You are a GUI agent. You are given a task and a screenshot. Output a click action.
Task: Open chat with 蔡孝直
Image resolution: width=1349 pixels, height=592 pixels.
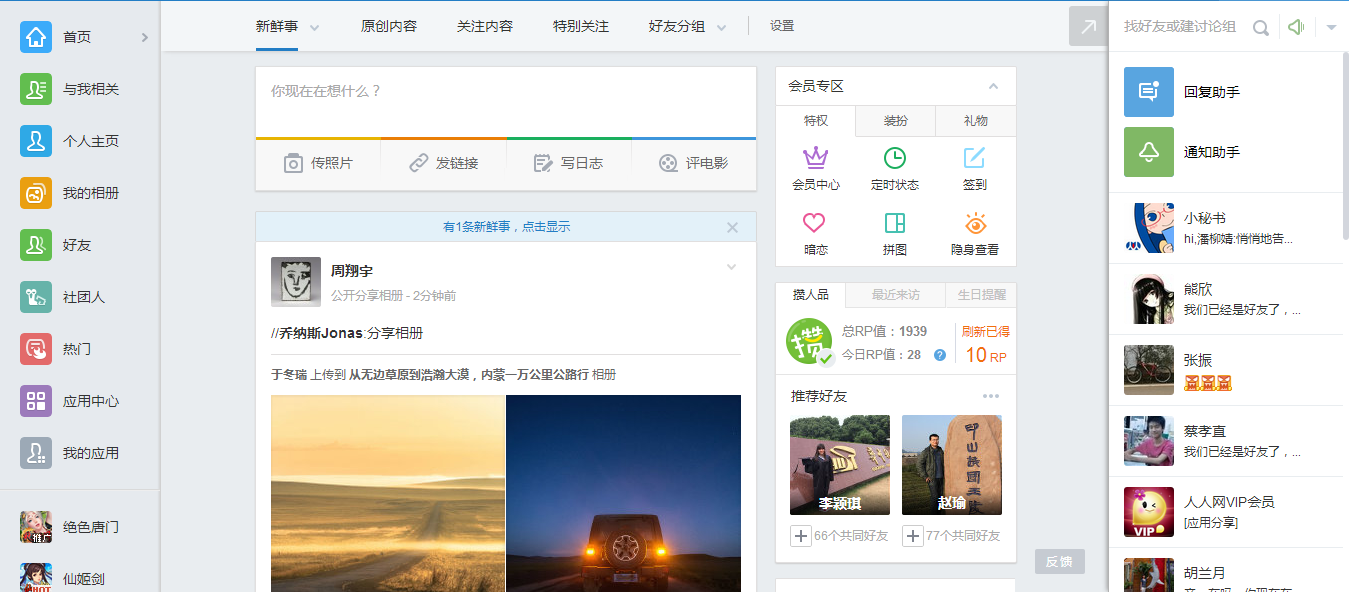(x=1226, y=441)
